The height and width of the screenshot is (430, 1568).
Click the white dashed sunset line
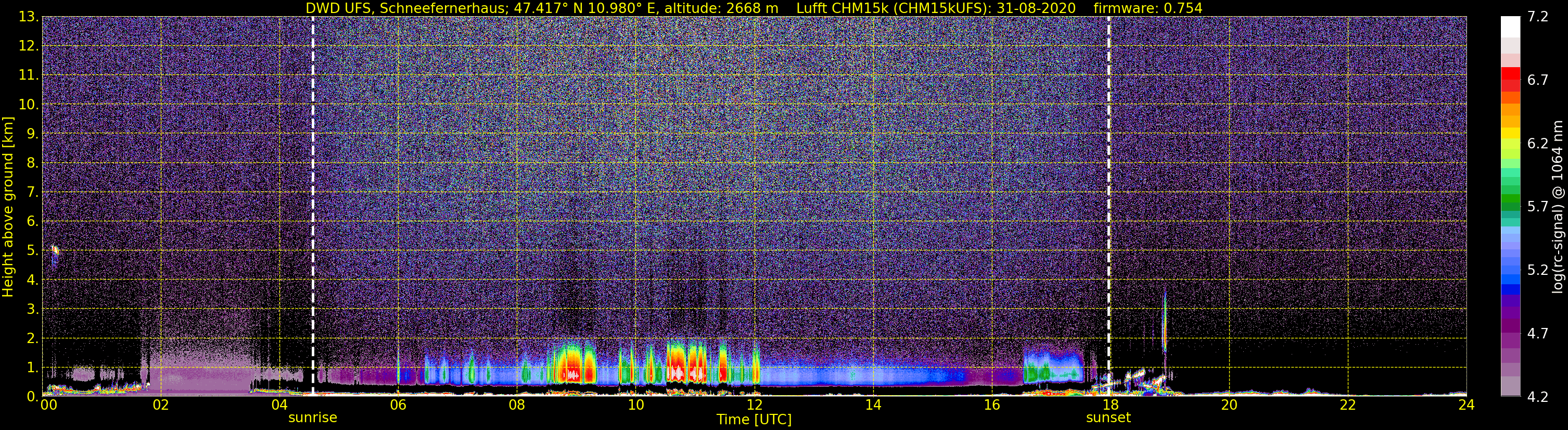[x=1108, y=206]
